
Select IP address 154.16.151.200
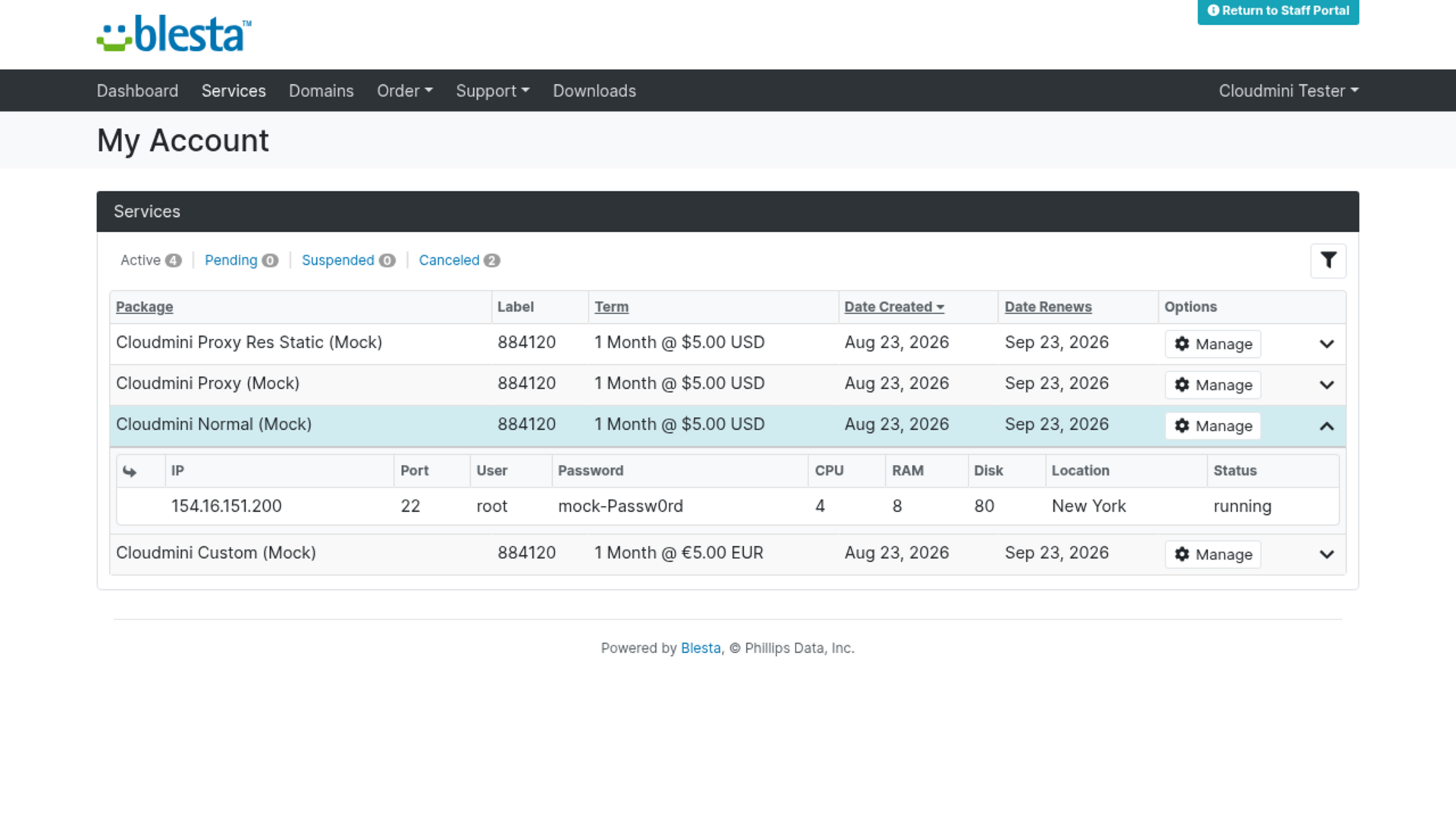[226, 506]
